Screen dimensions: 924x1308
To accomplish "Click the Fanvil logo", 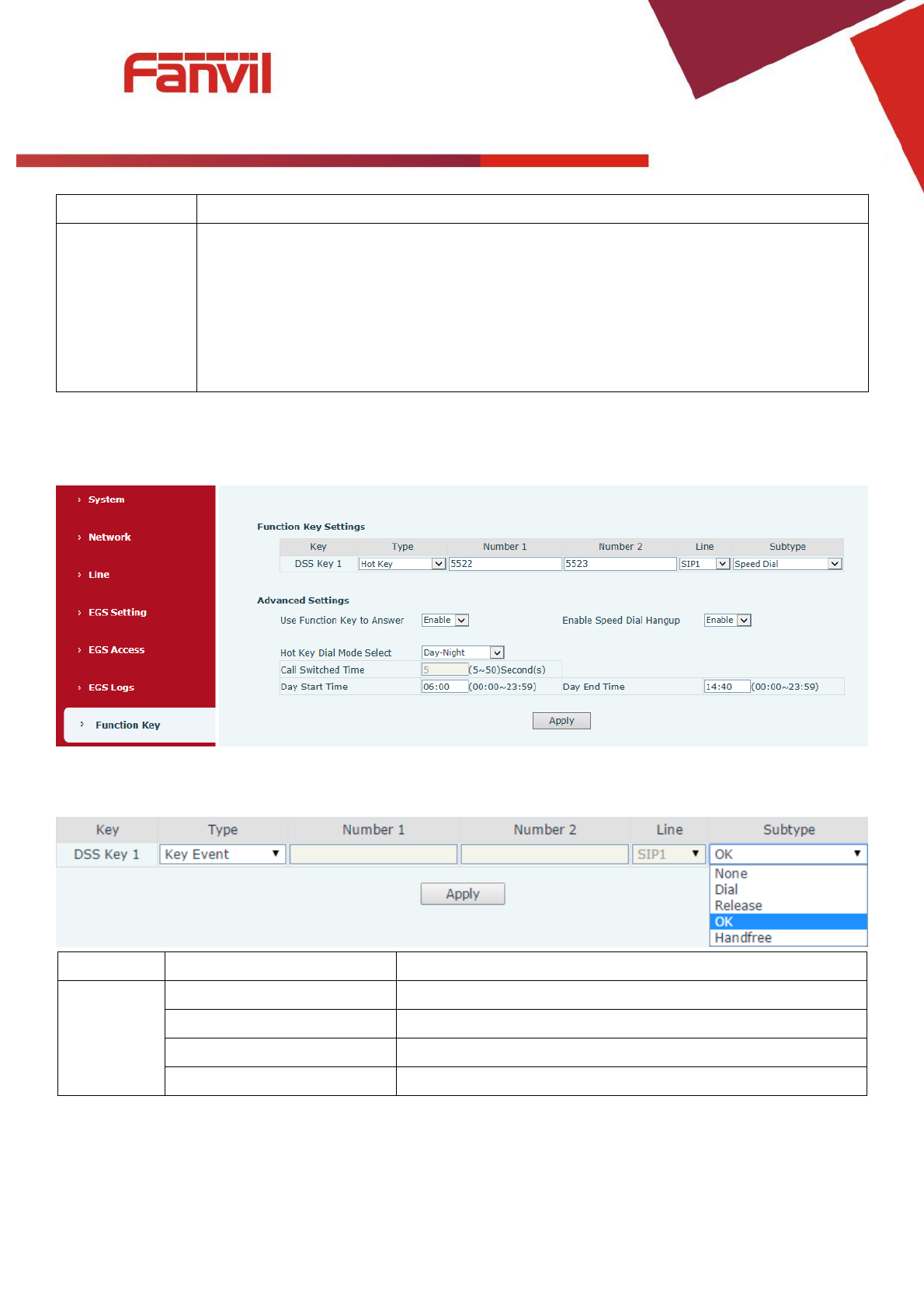I will [x=197, y=73].
